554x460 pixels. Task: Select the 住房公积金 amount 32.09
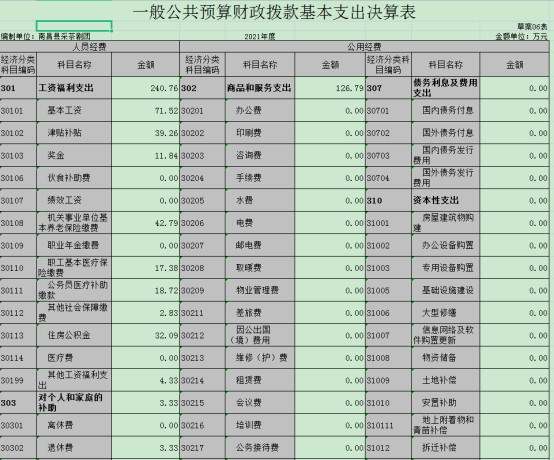[x=146, y=335]
